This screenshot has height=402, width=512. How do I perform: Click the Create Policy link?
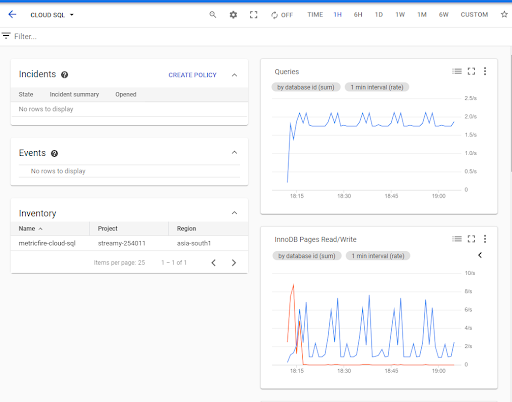tap(192, 75)
